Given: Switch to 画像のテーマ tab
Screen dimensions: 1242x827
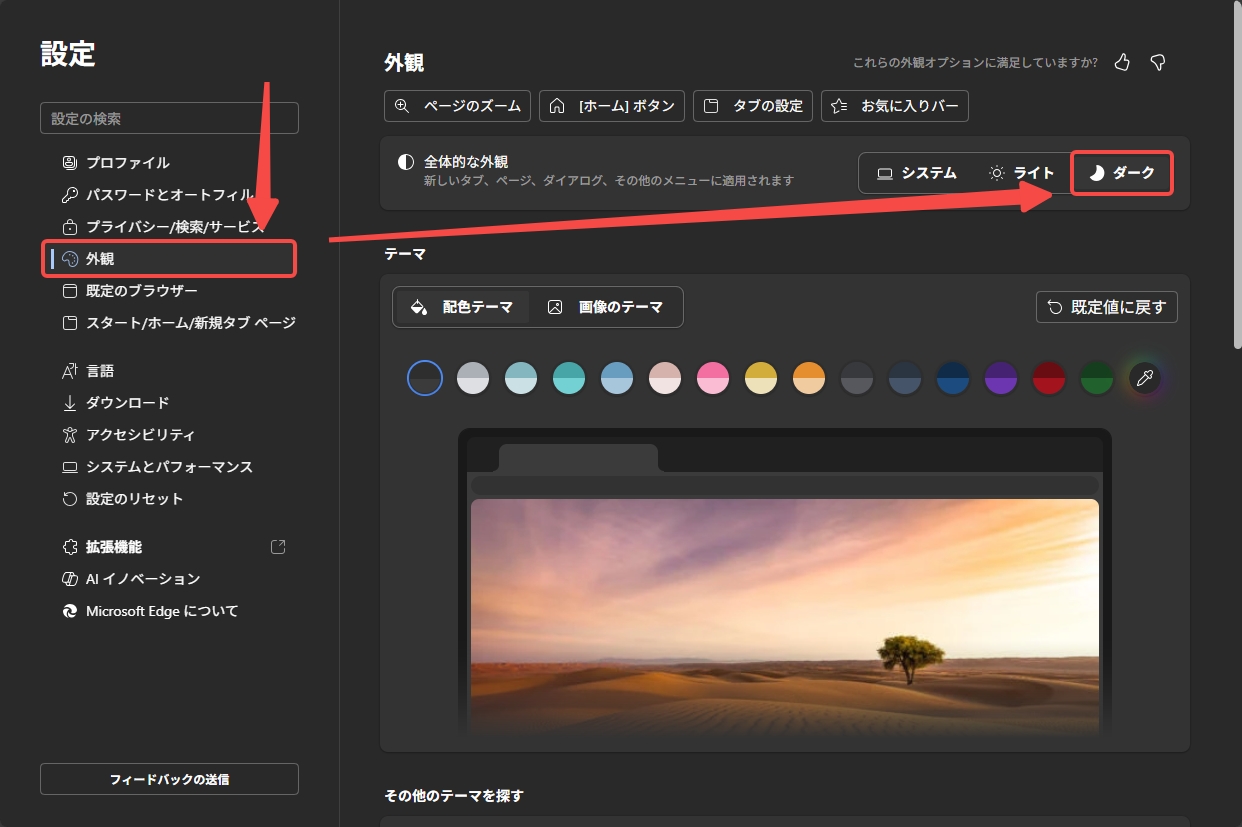Looking at the screenshot, I should click(606, 307).
